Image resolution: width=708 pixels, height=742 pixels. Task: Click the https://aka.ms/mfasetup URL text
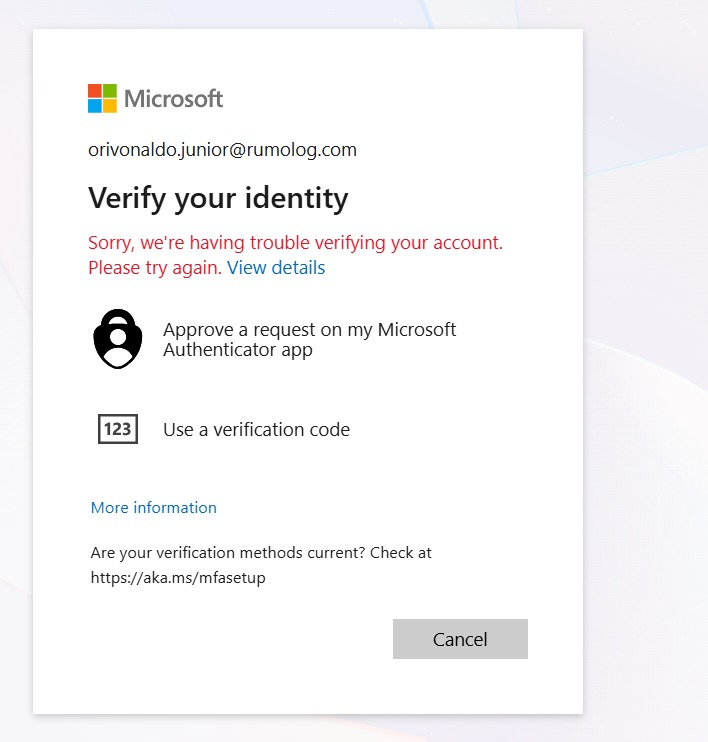[178, 578]
